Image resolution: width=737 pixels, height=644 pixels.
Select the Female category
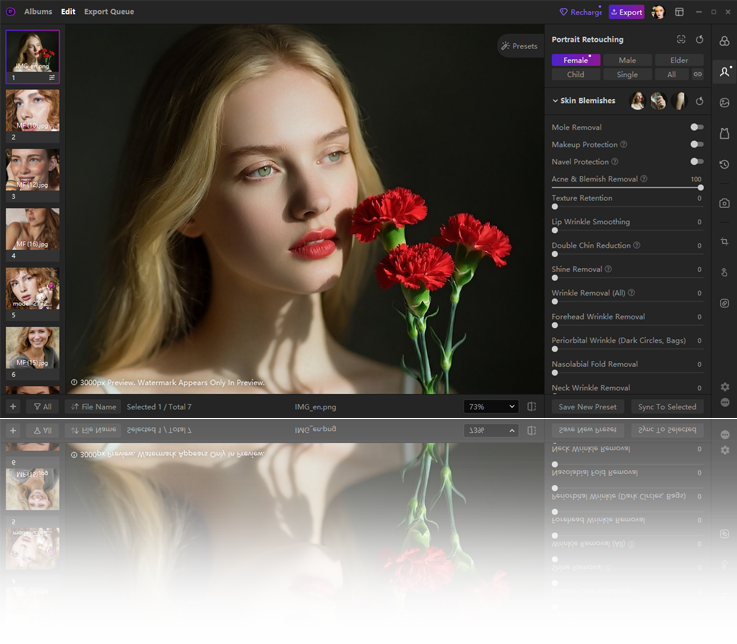point(576,60)
